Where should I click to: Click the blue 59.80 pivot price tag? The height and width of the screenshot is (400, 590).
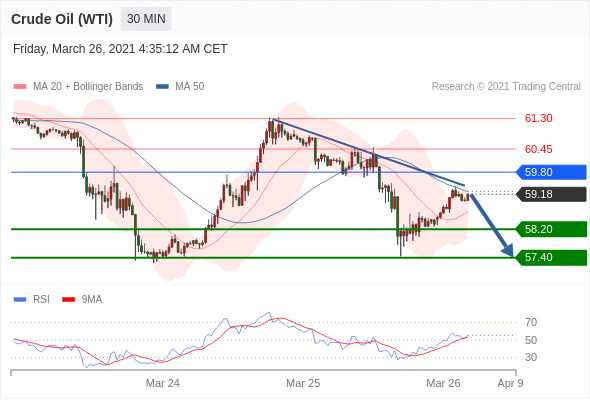coord(551,172)
